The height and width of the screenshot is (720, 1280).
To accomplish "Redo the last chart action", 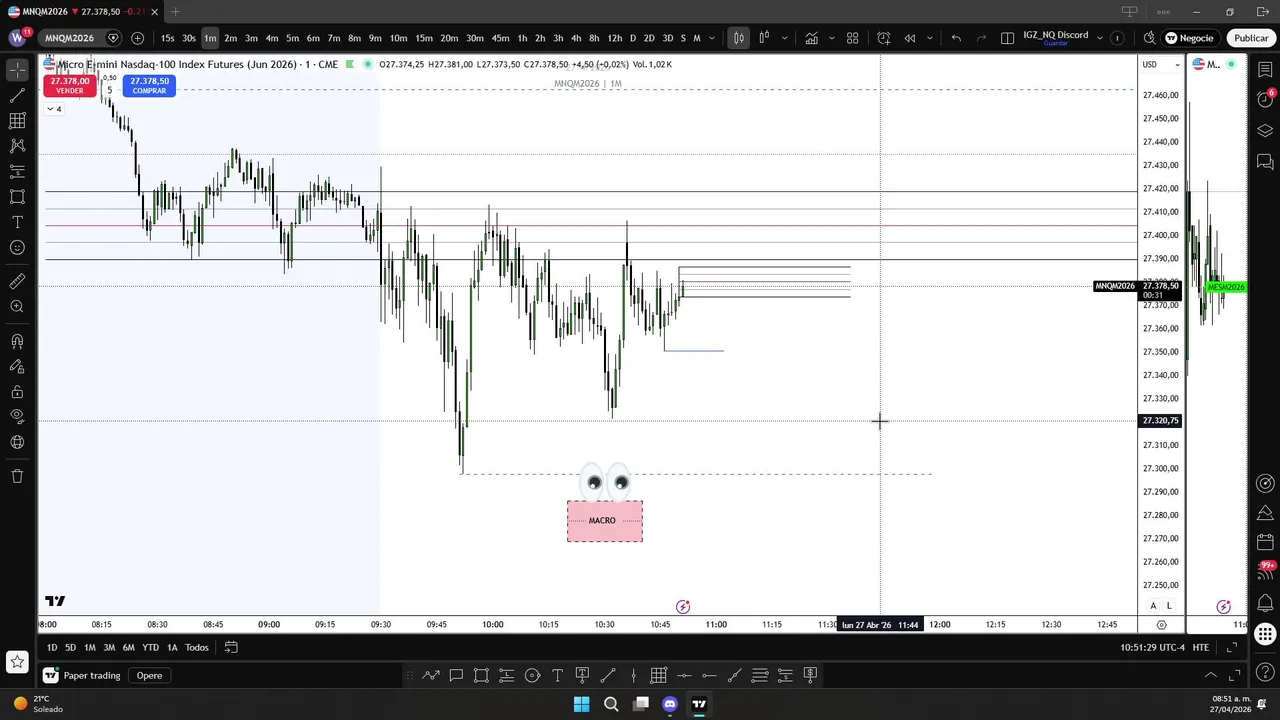I will click(x=981, y=38).
